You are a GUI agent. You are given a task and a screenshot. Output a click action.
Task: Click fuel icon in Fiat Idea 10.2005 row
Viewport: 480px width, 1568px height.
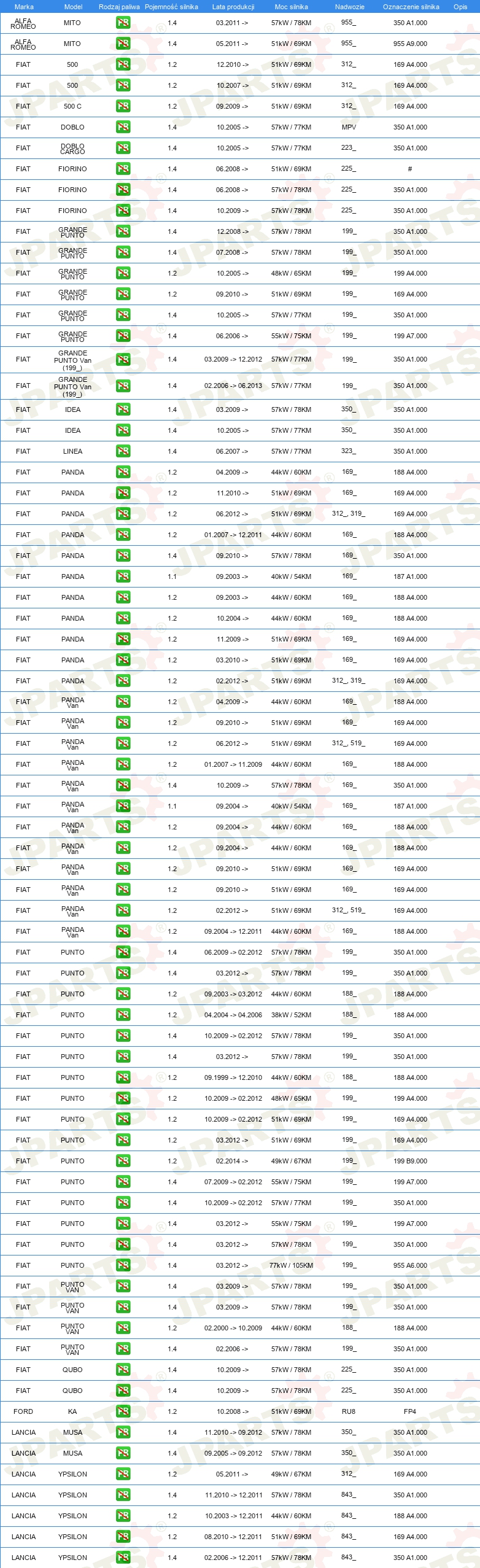click(x=123, y=430)
